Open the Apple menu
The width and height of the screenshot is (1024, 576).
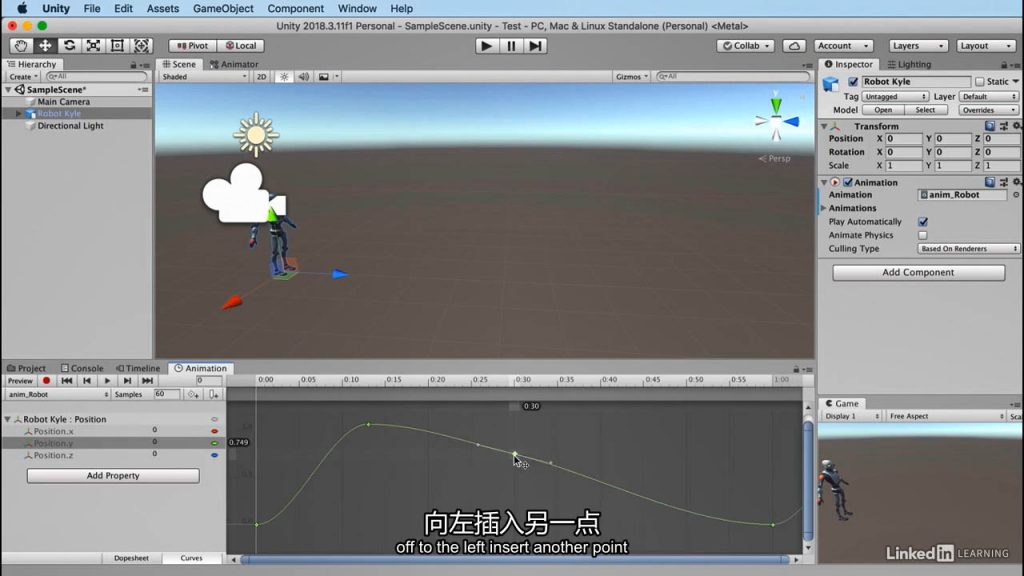coord(22,8)
